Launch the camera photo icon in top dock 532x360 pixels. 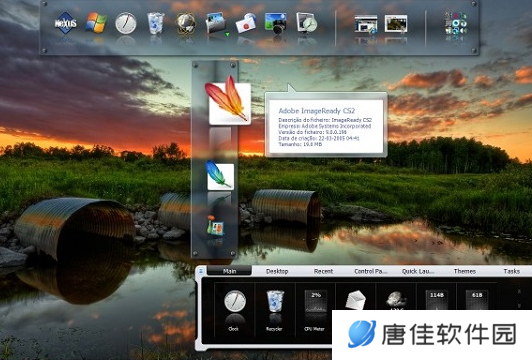coord(276,23)
